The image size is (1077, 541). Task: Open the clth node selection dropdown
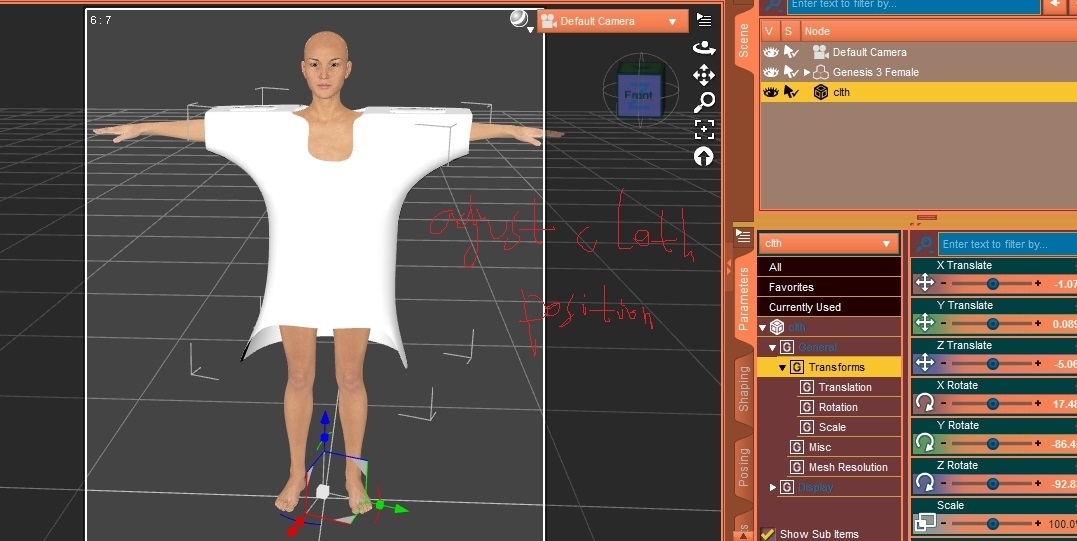pos(829,243)
